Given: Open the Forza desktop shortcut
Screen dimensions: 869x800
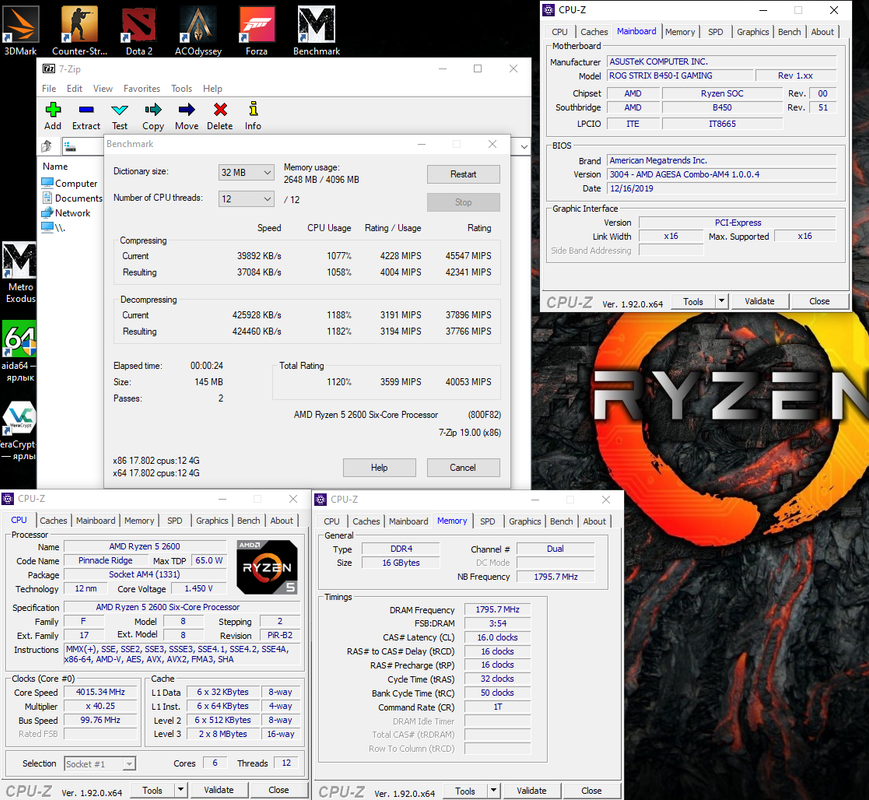Looking at the screenshot, I should coord(257,29).
